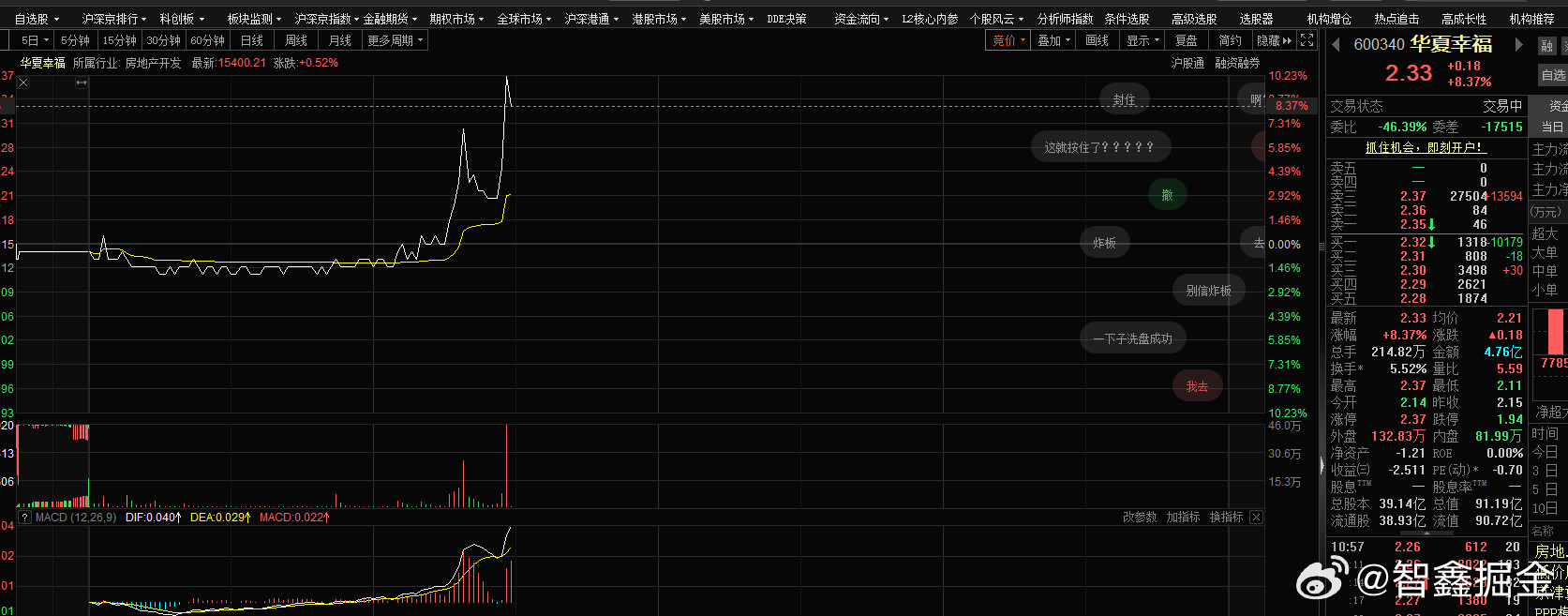Expand the 板块监测 menu
1568x616 pixels.
point(254,19)
